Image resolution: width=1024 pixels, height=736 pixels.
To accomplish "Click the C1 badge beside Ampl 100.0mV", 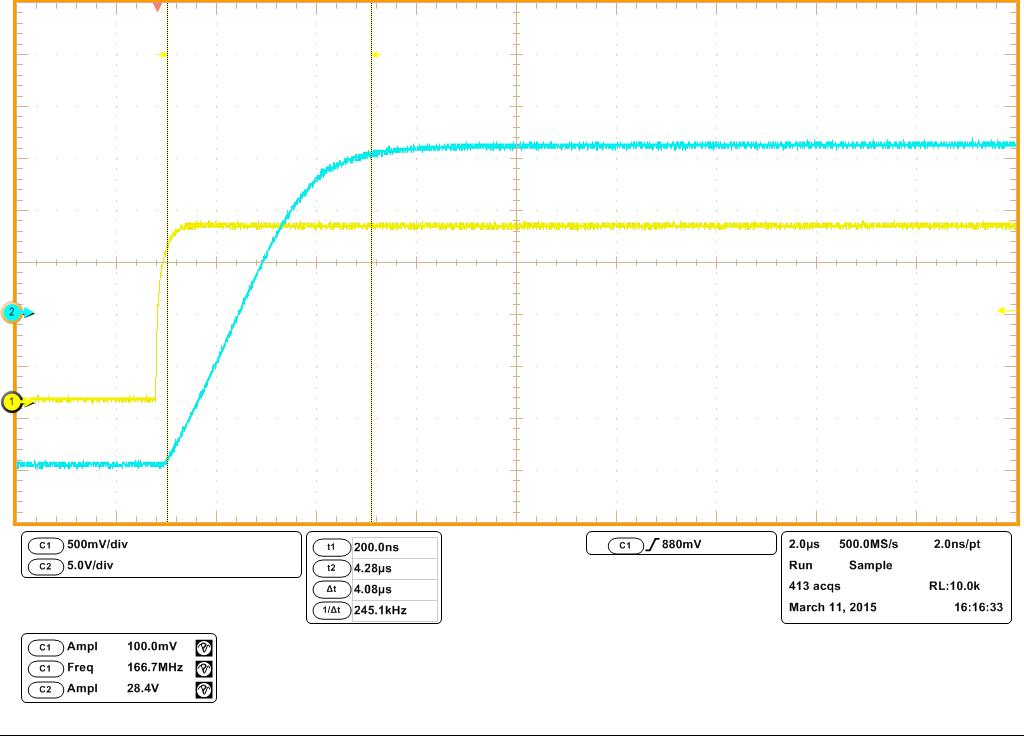I will (x=45, y=647).
